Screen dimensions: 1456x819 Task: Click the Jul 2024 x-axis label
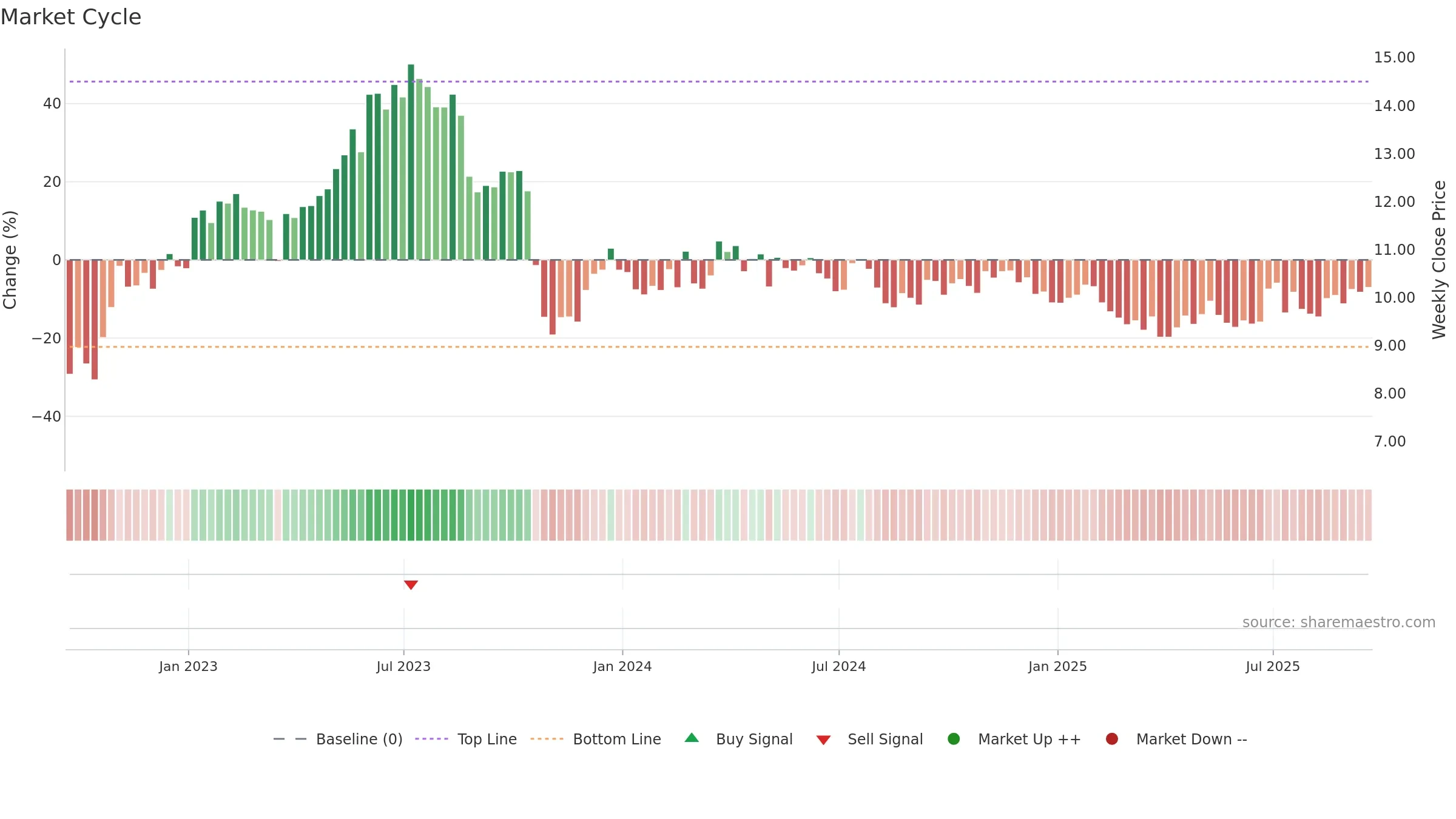(839, 666)
